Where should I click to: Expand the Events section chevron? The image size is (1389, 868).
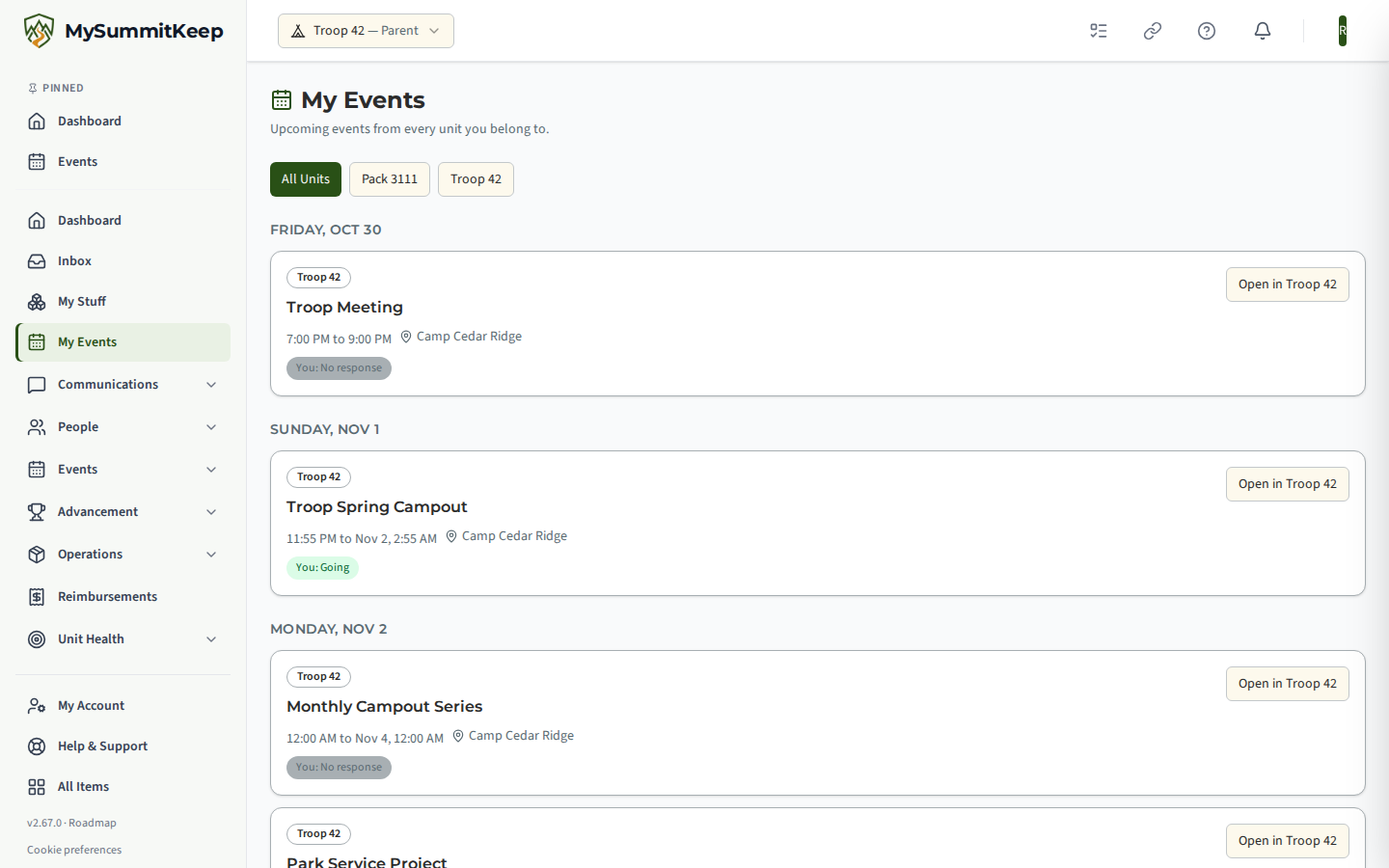click(x=211, y=470)
